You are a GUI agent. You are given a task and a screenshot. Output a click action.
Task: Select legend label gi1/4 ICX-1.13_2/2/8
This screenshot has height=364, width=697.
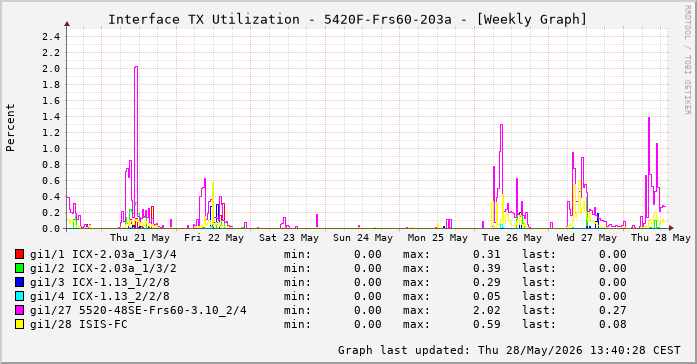[100, 296]
